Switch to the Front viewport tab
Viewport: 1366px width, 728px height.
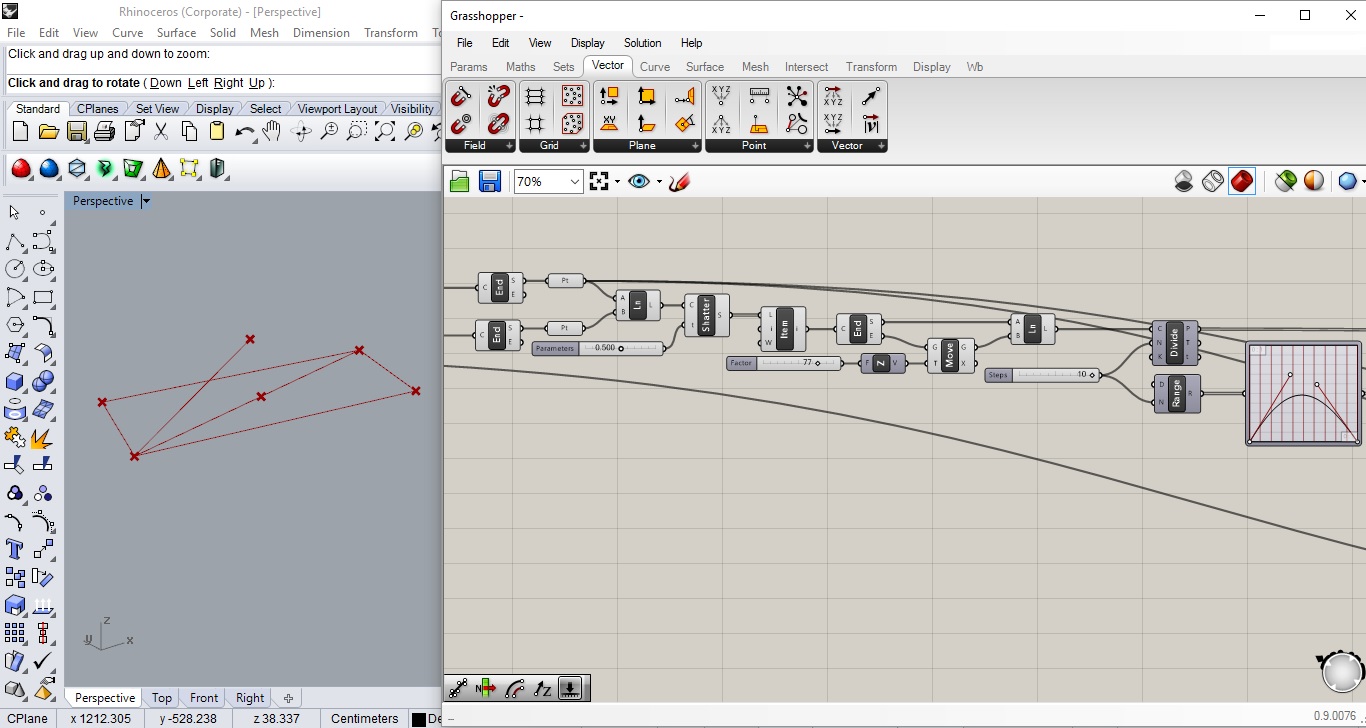pyautogui.click(x=204, y=698)
